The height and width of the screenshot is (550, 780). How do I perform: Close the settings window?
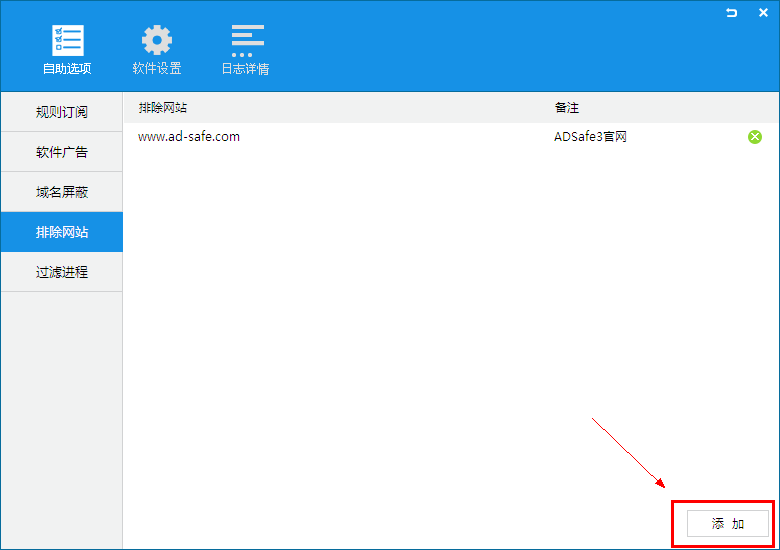click(763, 12)
